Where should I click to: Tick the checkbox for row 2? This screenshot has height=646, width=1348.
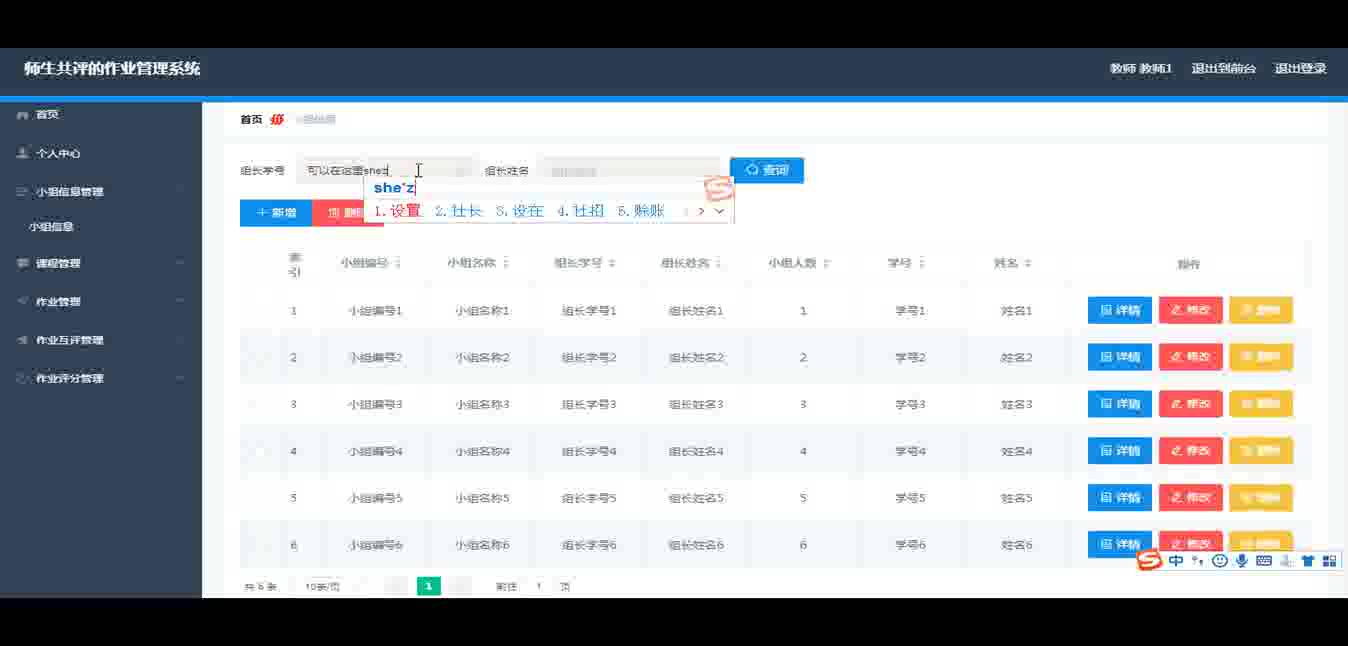(259, 358)
